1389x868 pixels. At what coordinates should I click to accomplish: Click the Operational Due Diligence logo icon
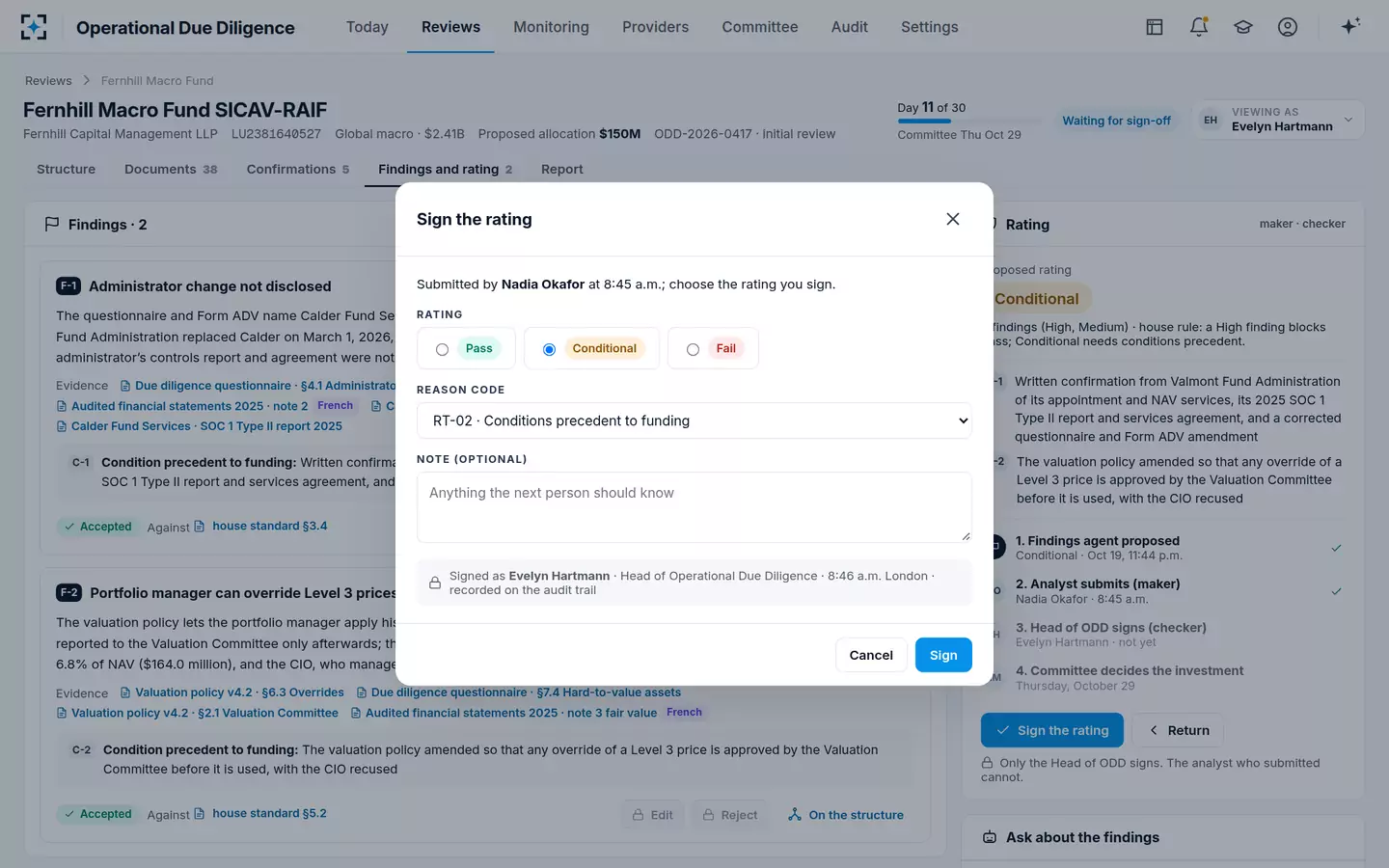pos(34,27)
